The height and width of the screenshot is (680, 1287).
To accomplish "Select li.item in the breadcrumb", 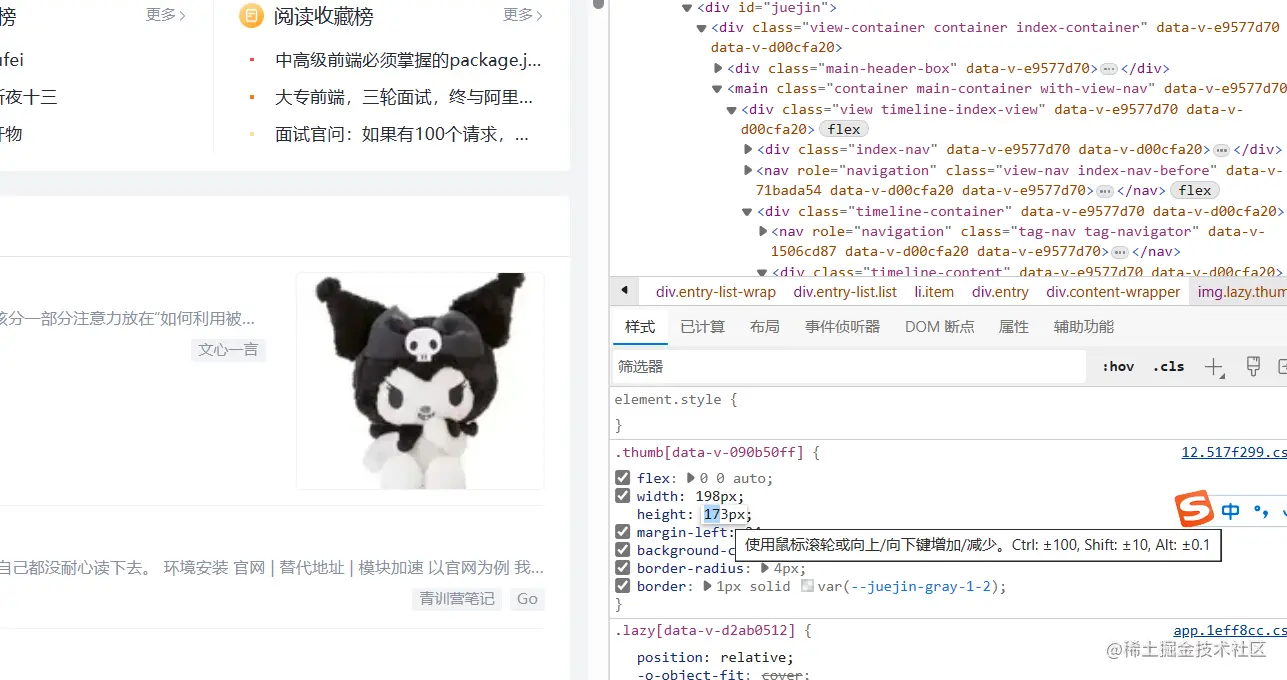I will tap(934, 292).
